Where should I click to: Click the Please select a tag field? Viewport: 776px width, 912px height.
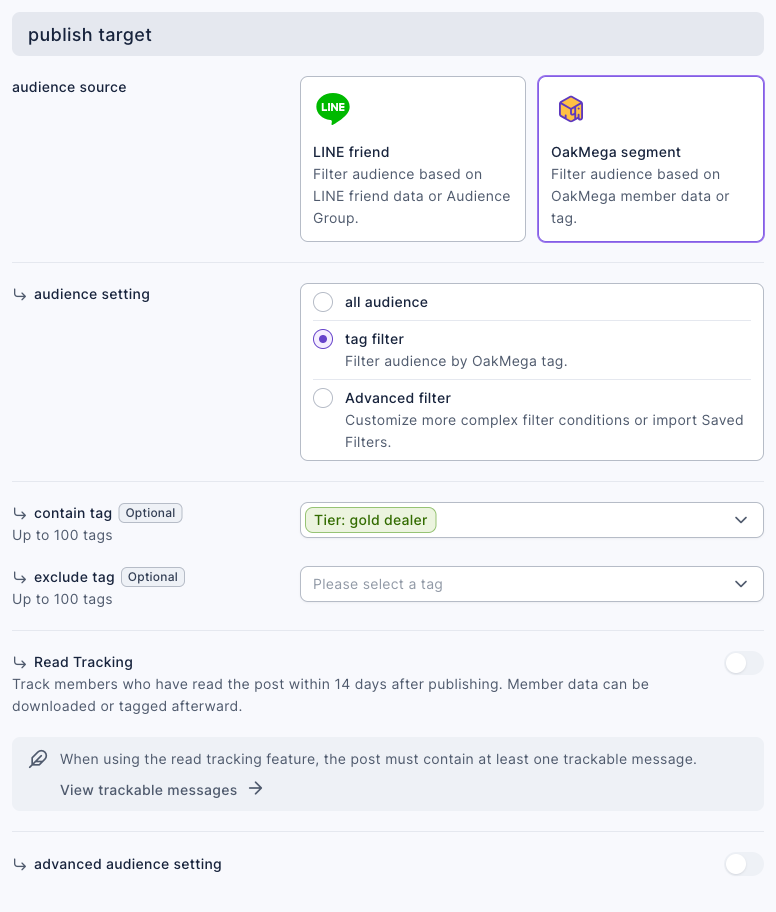coord(532,584)
